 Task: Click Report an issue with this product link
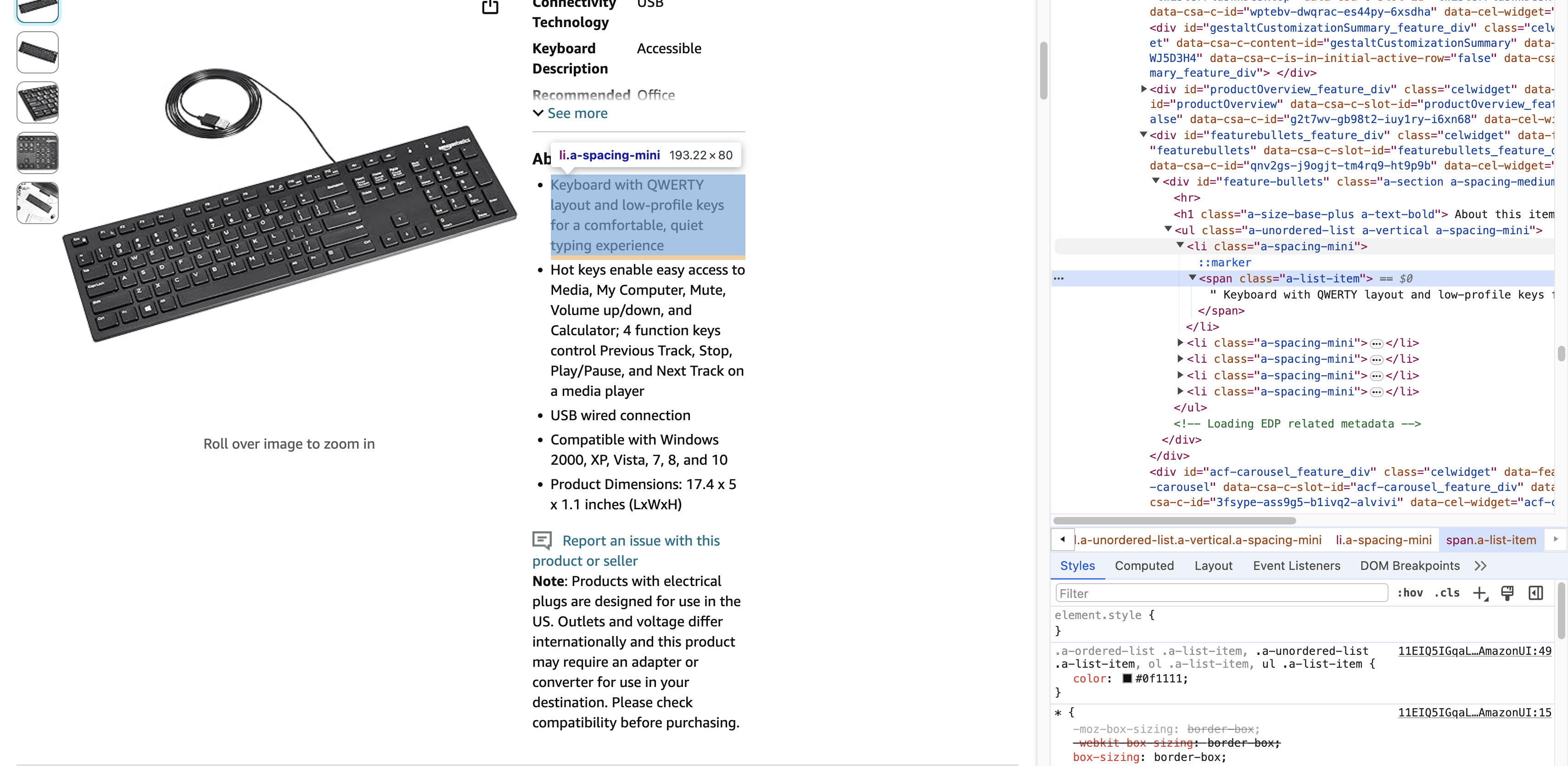tap(640, 541)
